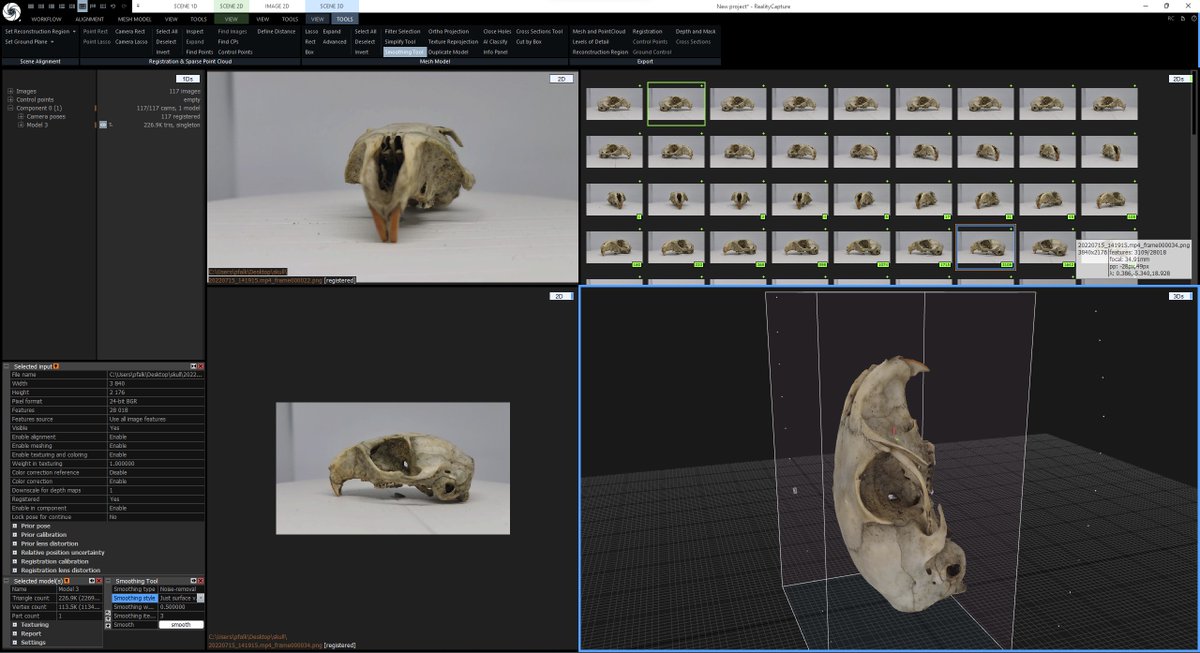Screen dimensions: 1200x653
Task: Switch to the MESH MODEL ribbon tab
Action: (x=134, y=19)
